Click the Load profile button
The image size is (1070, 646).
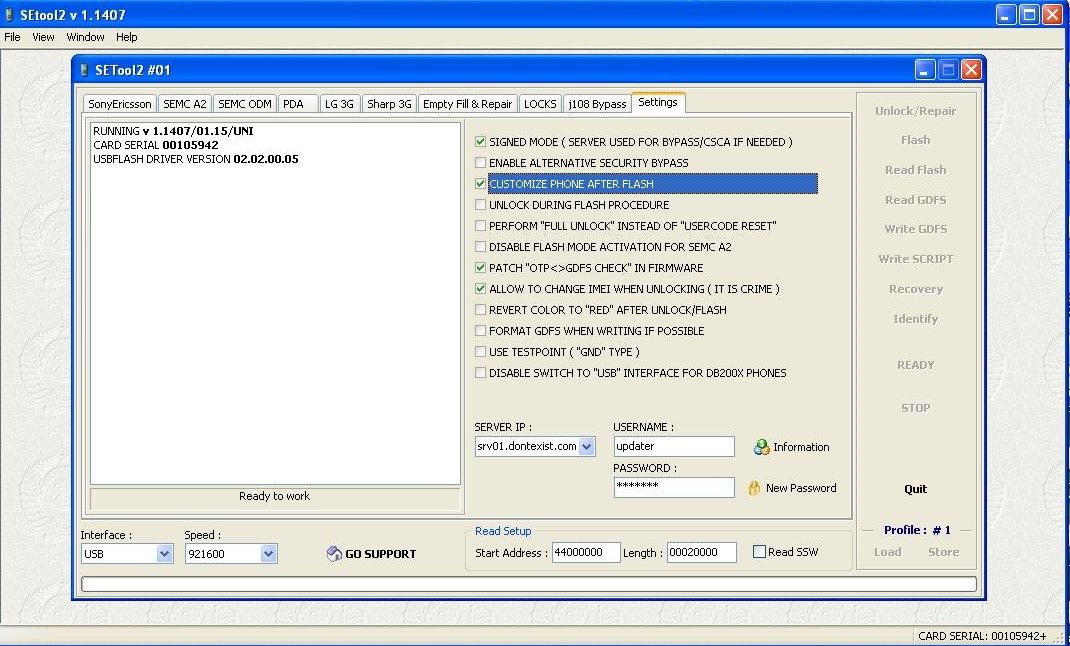pyautogui.click(x=887, y=552)
